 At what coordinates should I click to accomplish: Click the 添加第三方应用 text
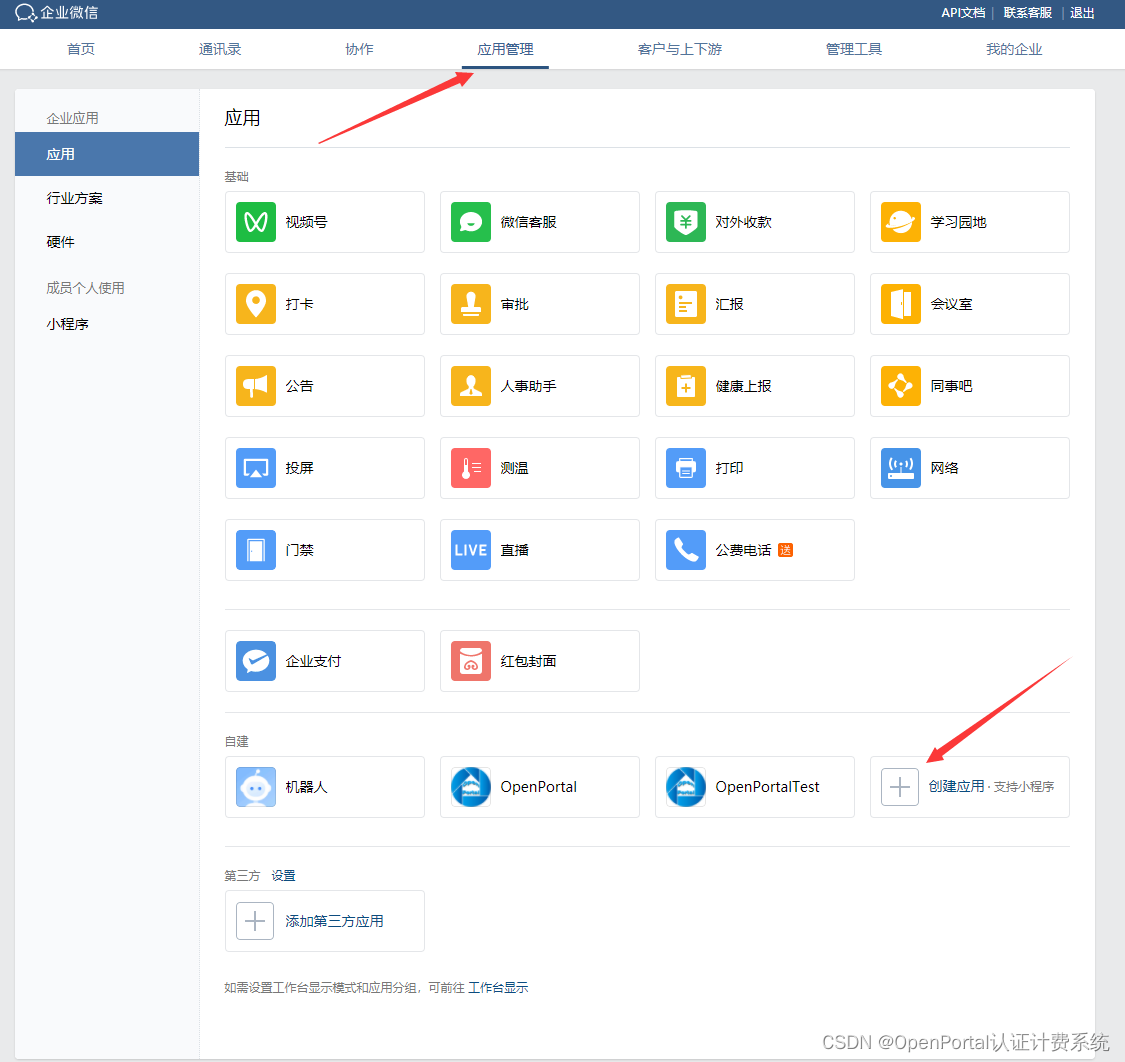point(334,921)
